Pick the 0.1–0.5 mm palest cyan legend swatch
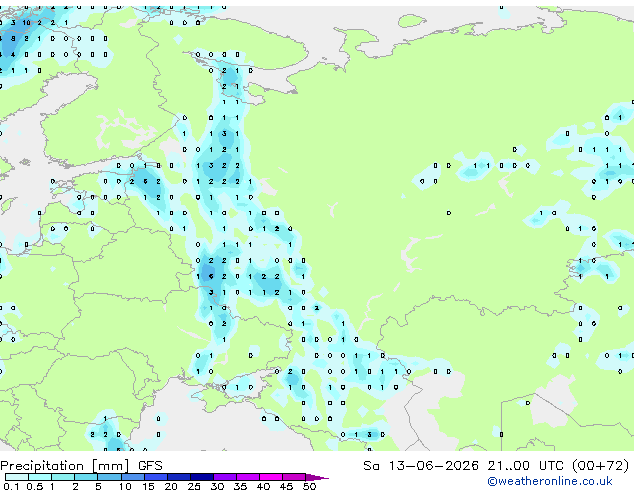634x490 pixels. tap(17, 477)
